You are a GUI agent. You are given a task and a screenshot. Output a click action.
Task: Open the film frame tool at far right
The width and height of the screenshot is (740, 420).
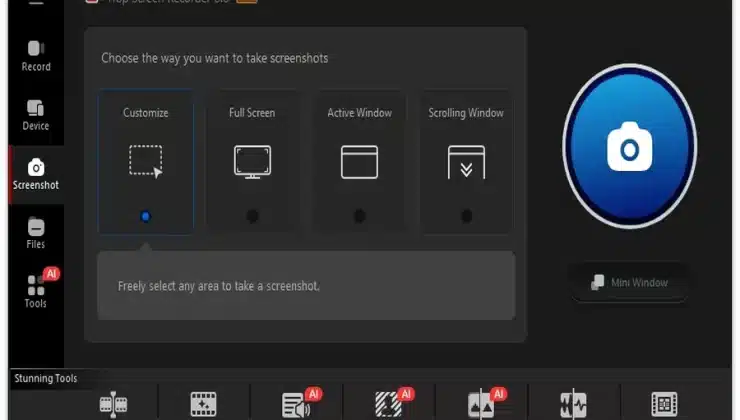point(665,404)
